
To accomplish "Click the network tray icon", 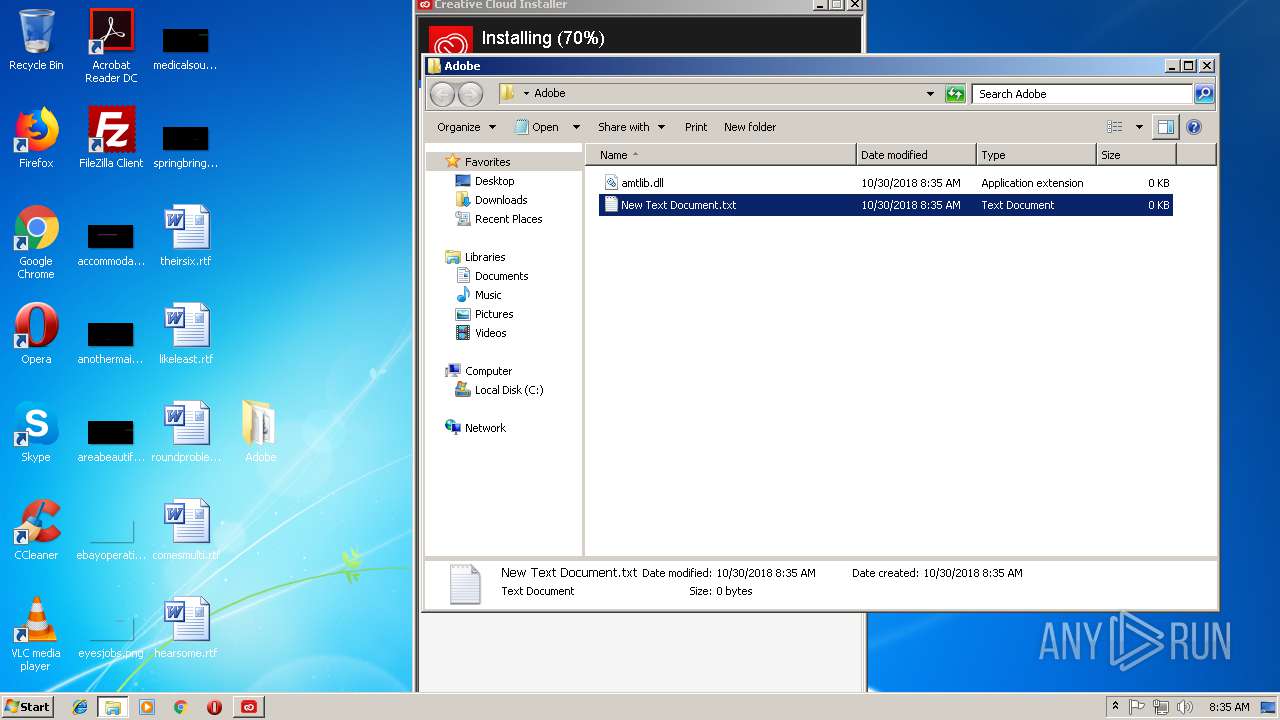I will [1161, 707].
